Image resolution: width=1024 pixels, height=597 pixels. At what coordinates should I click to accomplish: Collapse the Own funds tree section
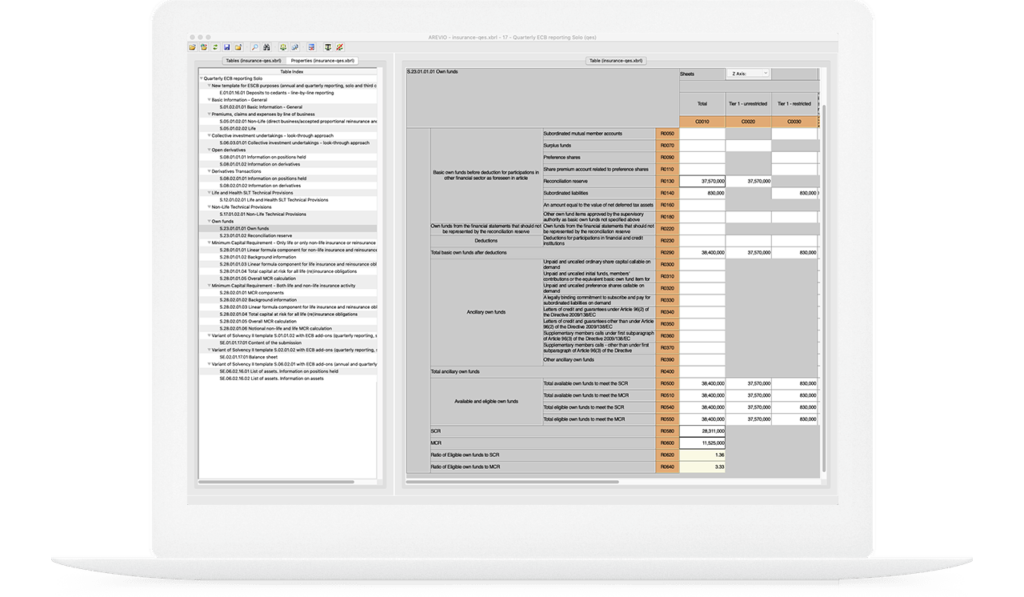click(209, 221)
